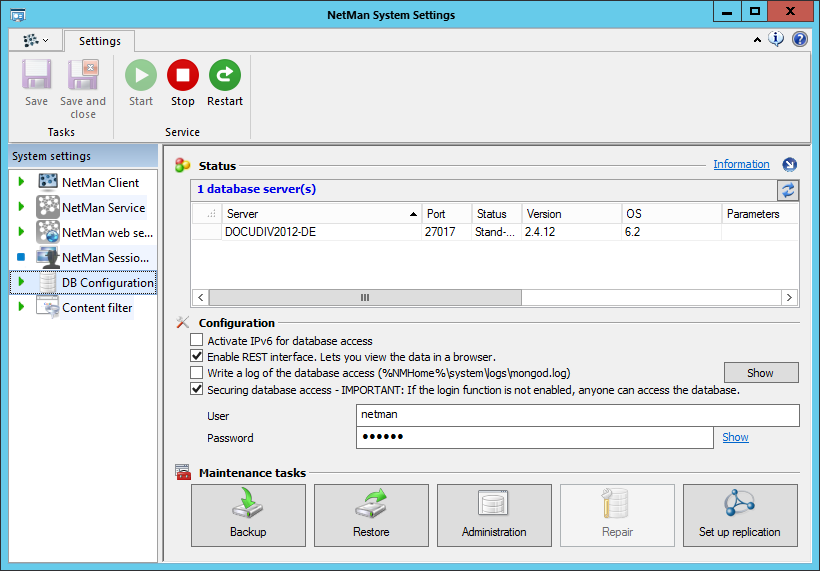Screen dimensions: 820x571
Task: Click the Maintenance tasks toolbox icon
Action: [183, 472]
